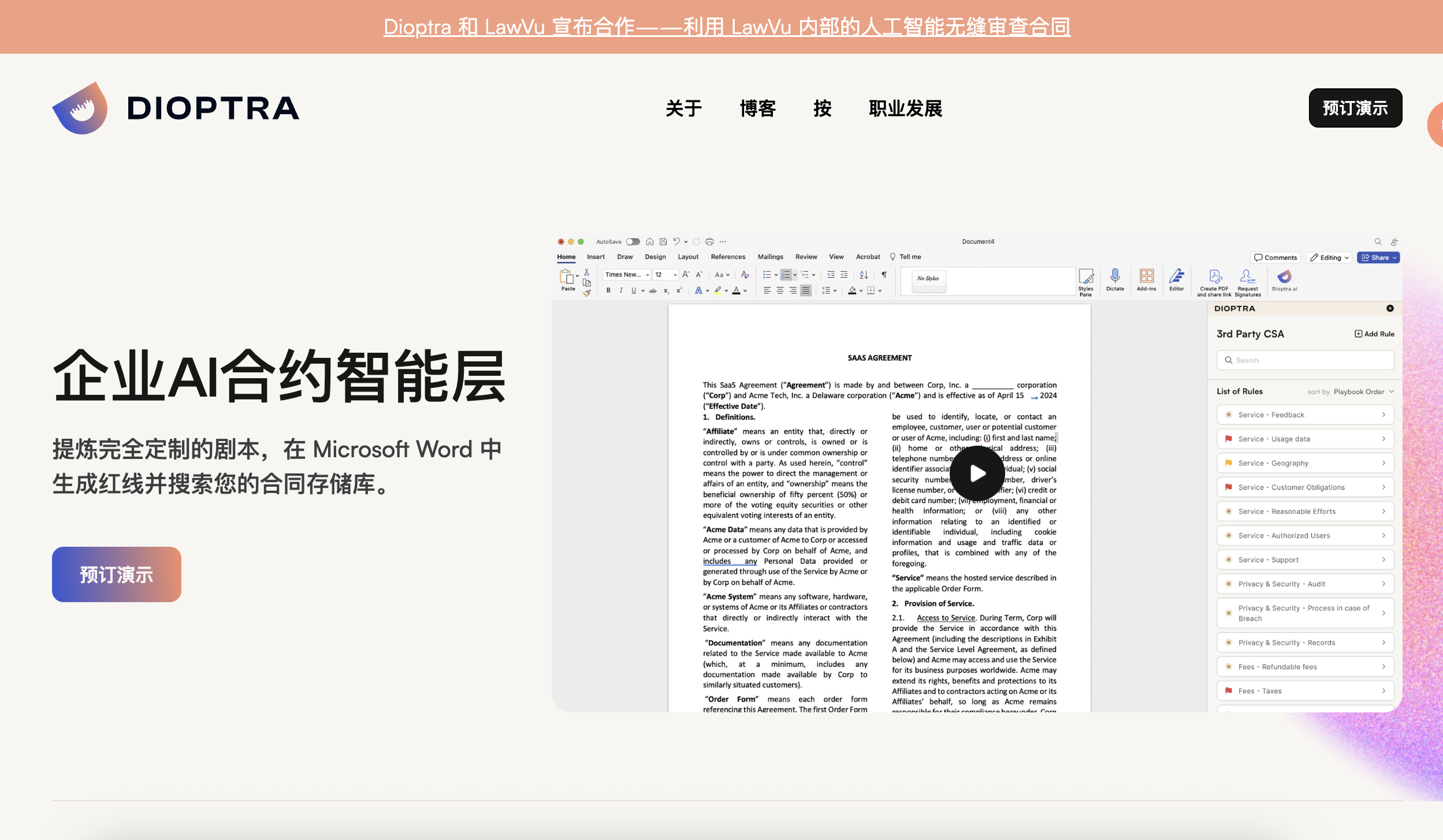This screenshot has height=840, width=1443.
Task: Toggle Underline formatting
Action: [634, 291]
